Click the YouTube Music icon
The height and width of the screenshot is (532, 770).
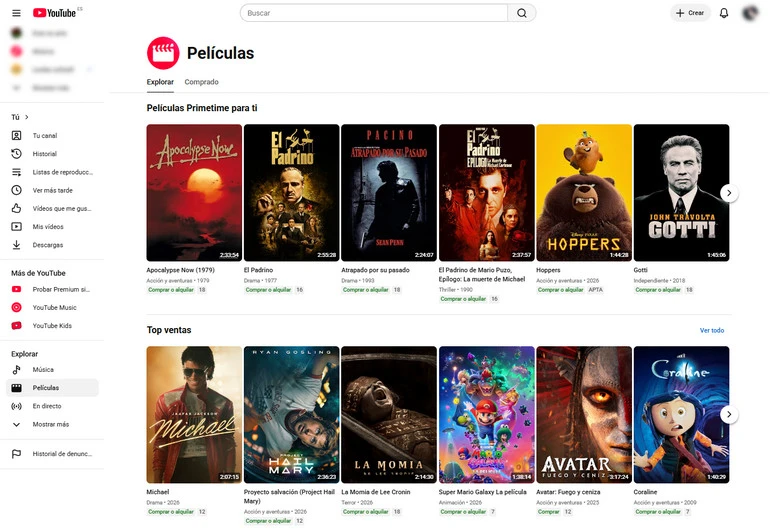[16, 308]
